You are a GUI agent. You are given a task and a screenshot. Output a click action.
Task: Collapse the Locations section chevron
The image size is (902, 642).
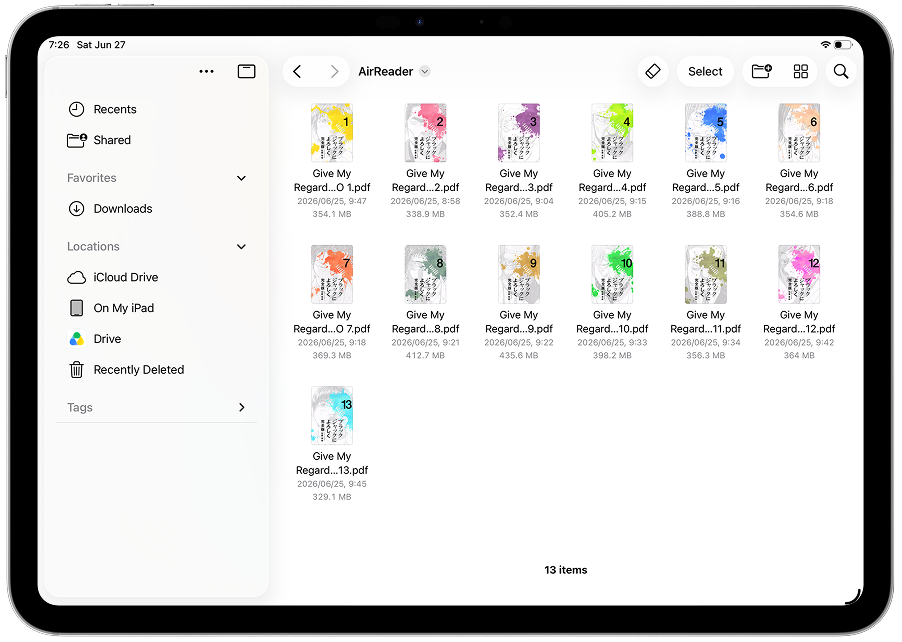click(242, 247)
